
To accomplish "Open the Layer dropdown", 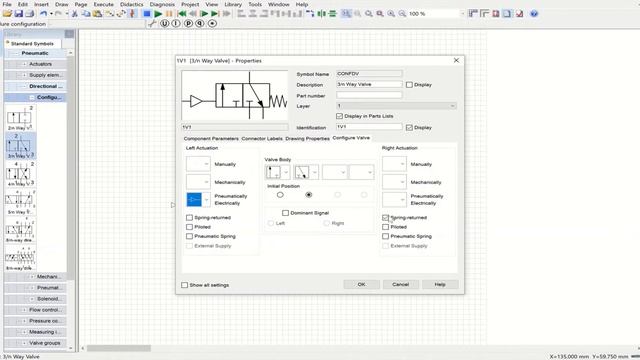I will pos(396,106).
